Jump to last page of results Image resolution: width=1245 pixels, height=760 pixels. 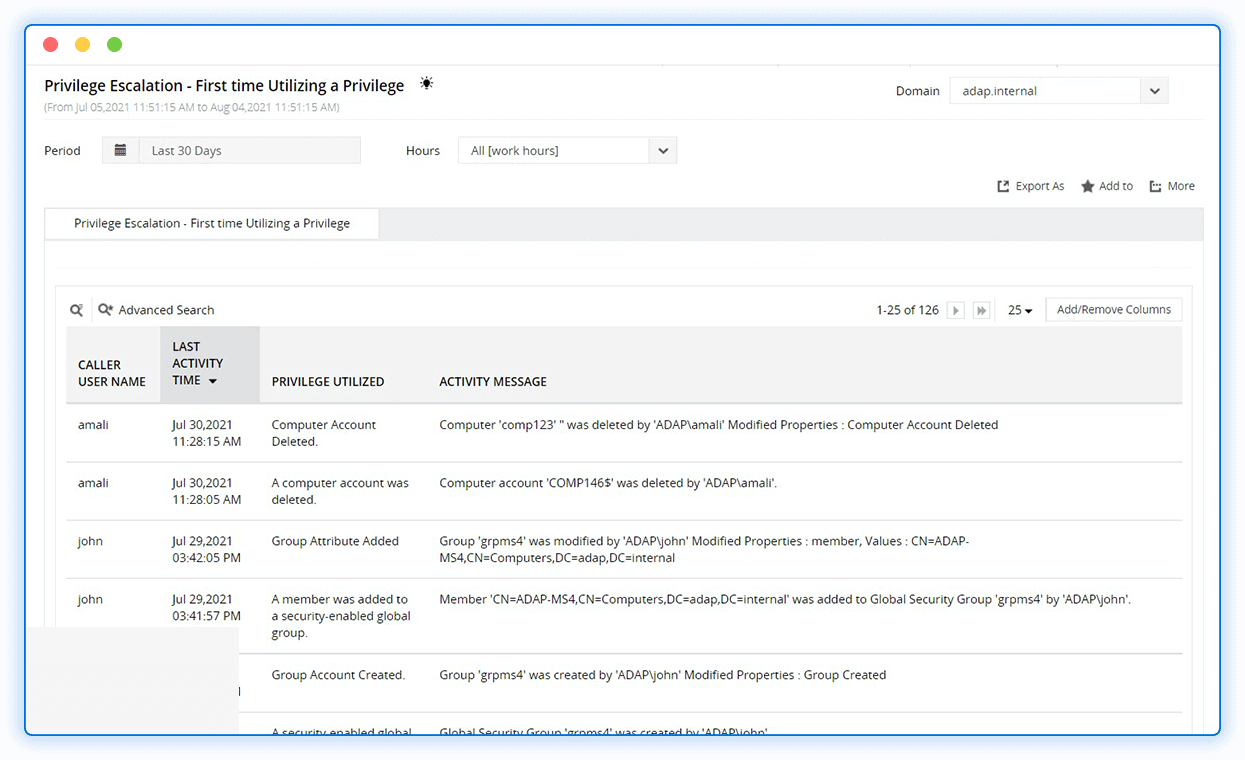982,310
